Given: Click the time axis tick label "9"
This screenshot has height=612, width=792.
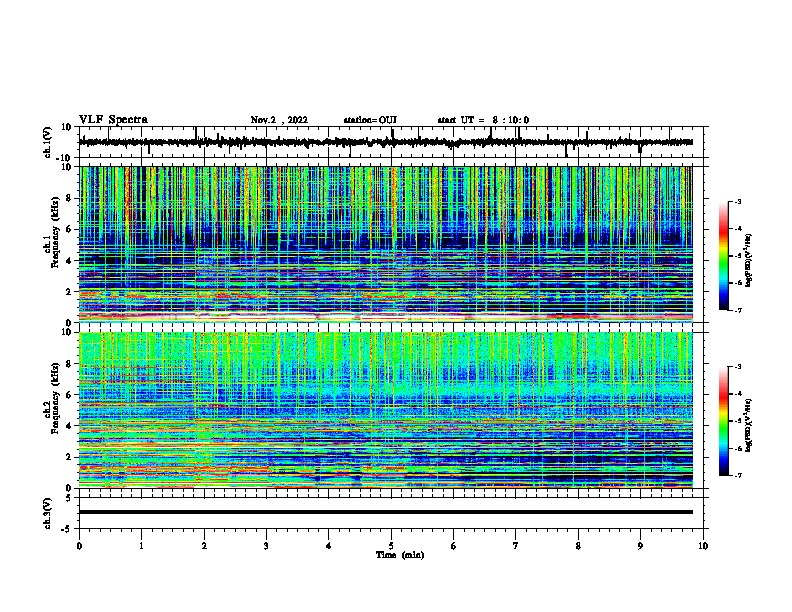Looking at the screenshot, I should pyautogui.click(x=640, y=546).
